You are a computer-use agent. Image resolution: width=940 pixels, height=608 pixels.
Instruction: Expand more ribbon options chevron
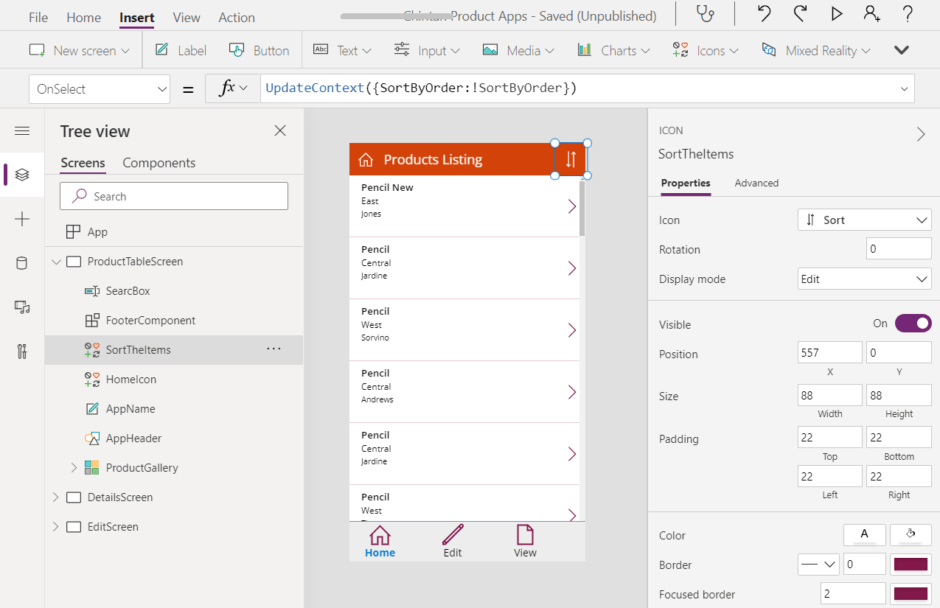point(902,50)
